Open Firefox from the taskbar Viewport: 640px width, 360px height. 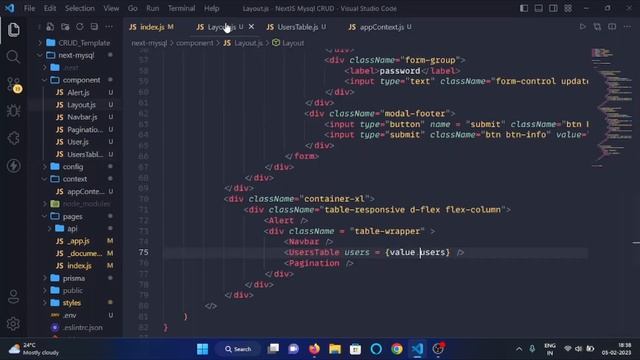[314, 349]
